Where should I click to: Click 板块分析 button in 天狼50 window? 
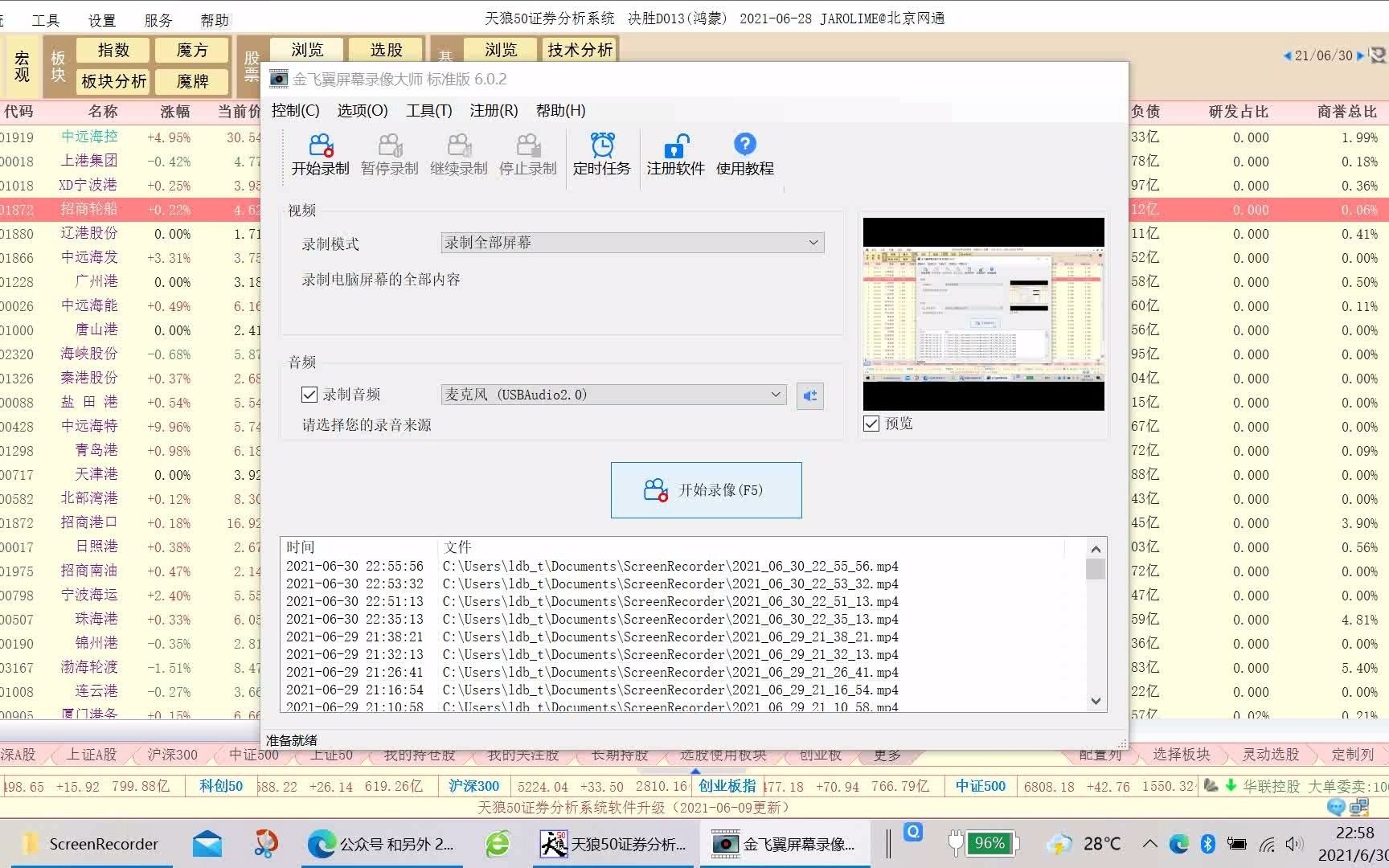click(x=113, y=81)
